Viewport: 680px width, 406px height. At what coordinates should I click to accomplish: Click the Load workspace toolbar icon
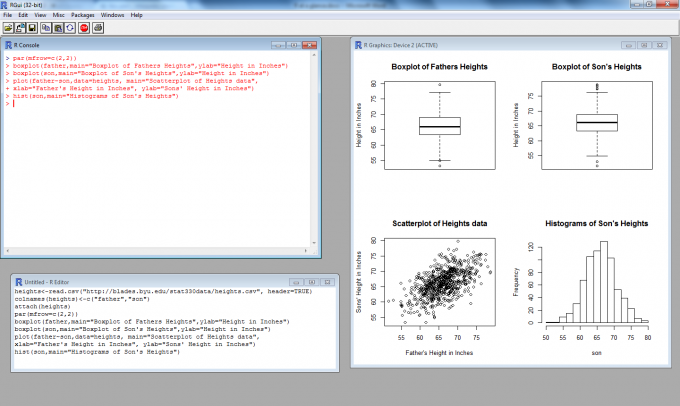click(20, 27)
